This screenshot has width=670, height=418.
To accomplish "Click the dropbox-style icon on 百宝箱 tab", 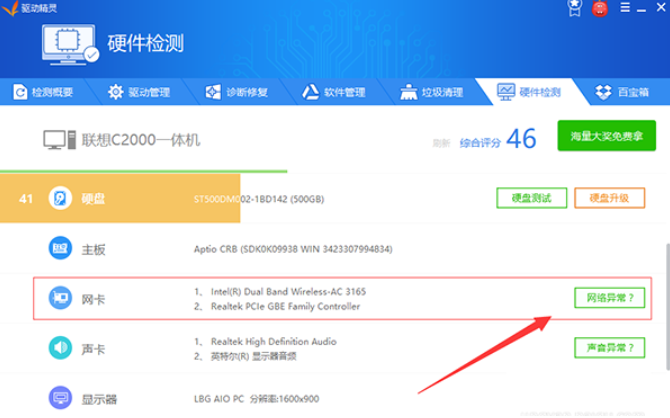I will click(x=603, y=92).
